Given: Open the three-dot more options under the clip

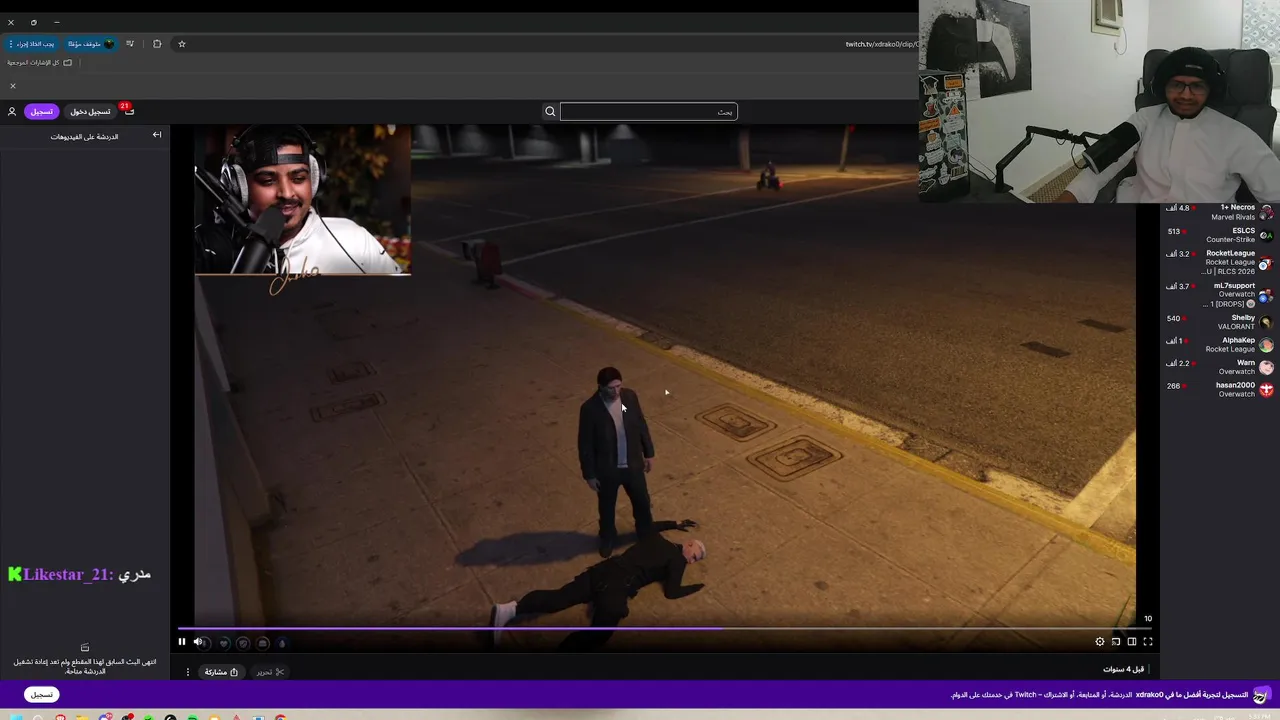Looking at the screenshot, I should [x=187, y=672].
